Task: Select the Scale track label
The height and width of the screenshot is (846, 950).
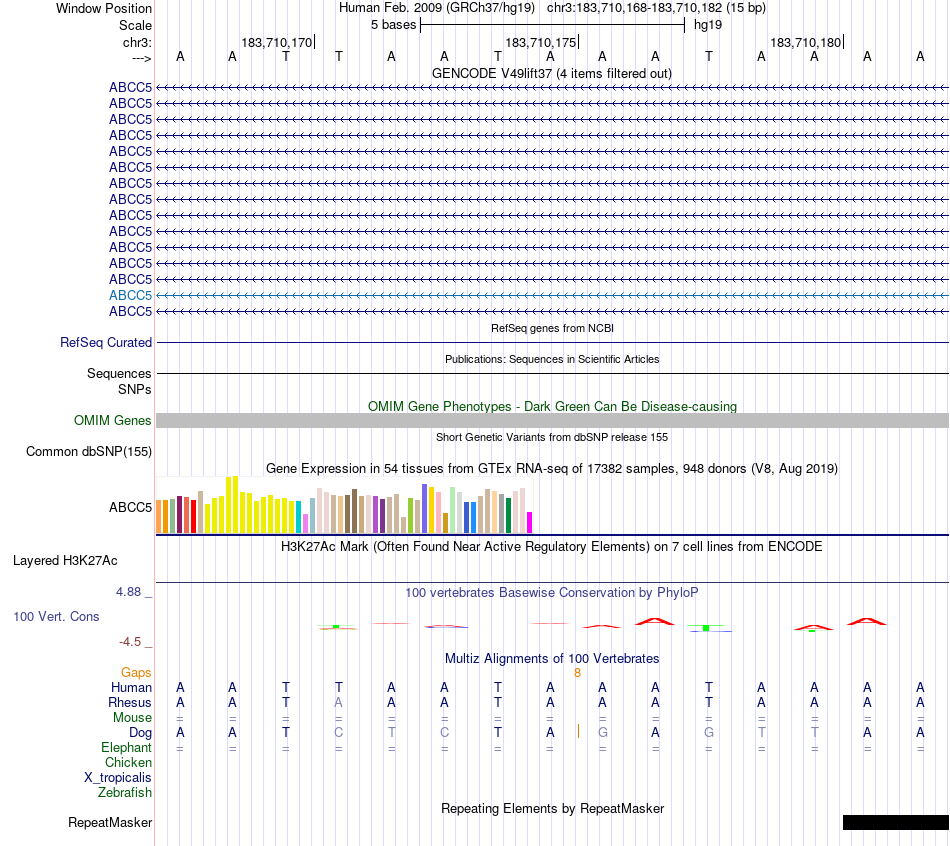Action: pos(135,25)
